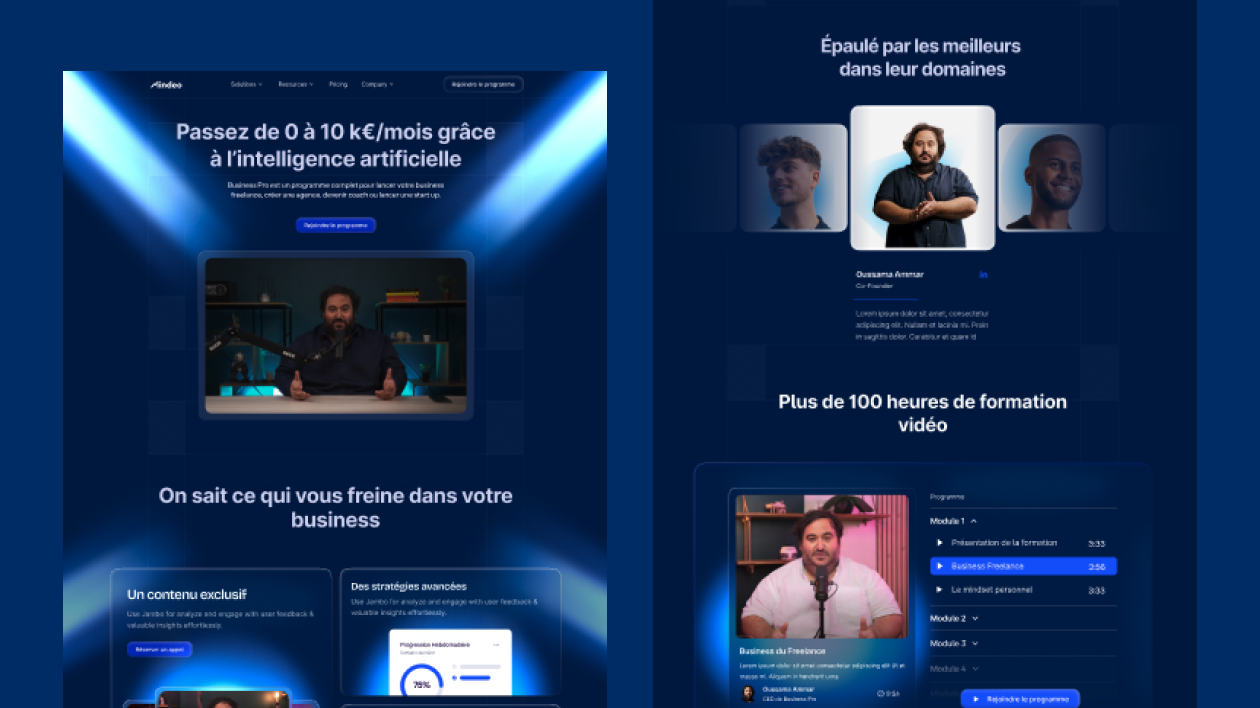
Task: Expand the Company menu in the navbar
Action: coord(377,84)
